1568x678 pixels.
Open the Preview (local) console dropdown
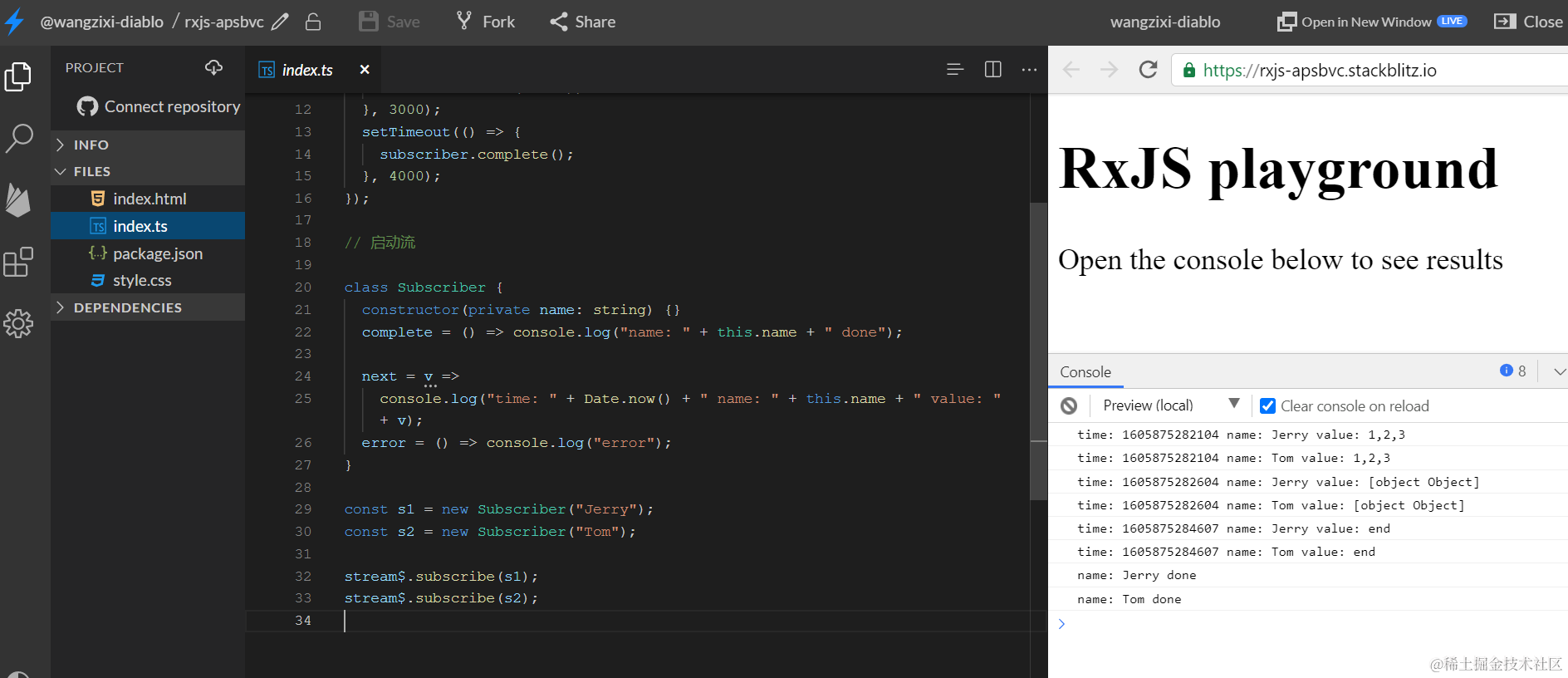point(1171,405)
